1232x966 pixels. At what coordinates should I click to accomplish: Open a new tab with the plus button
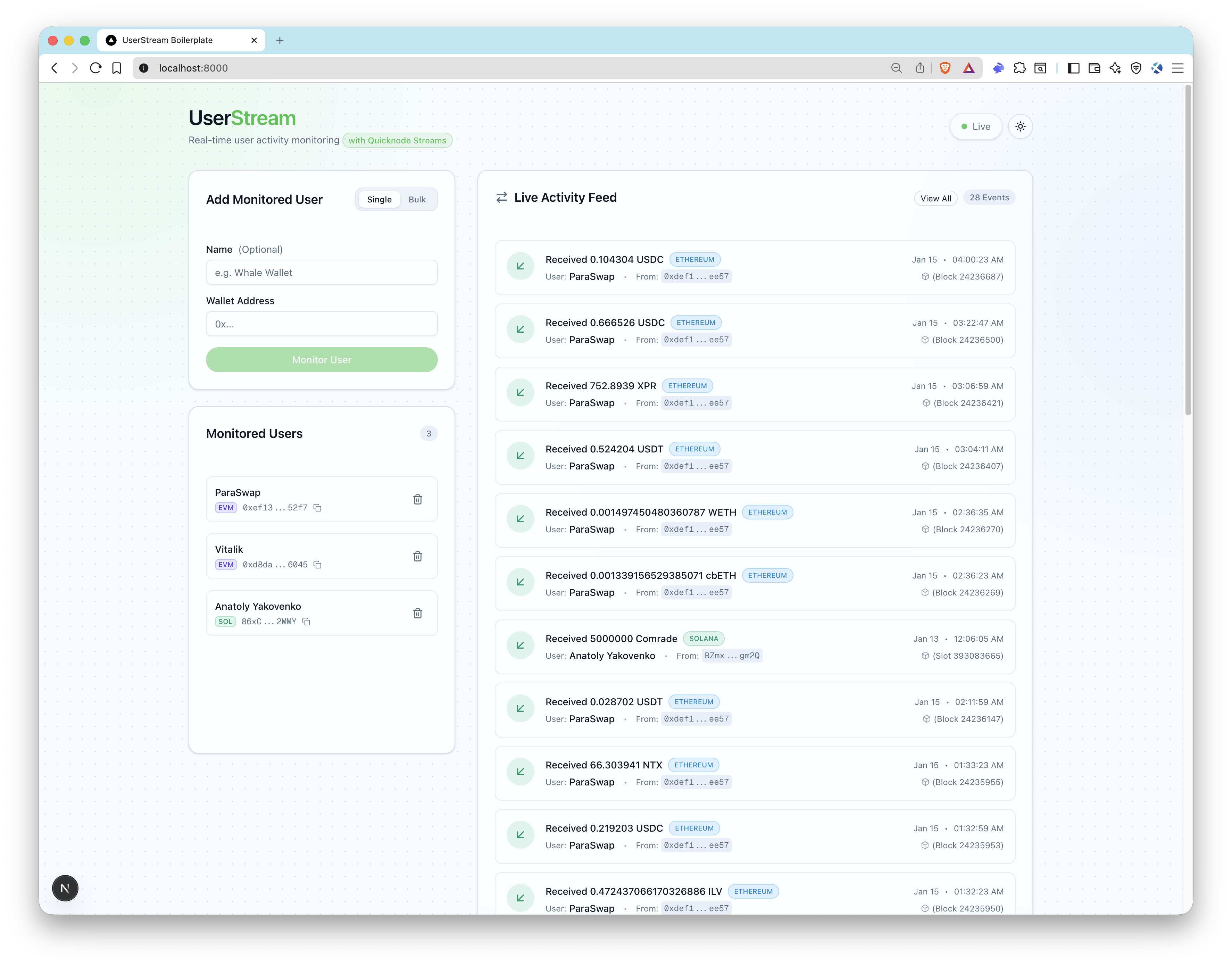tap(280, 40)
